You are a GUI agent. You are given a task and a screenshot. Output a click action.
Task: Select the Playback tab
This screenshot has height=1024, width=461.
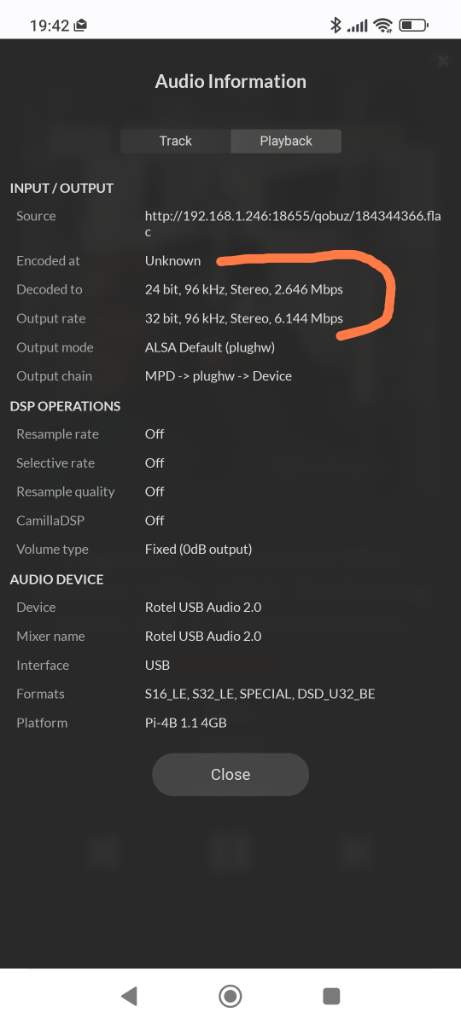pos(286,141)
